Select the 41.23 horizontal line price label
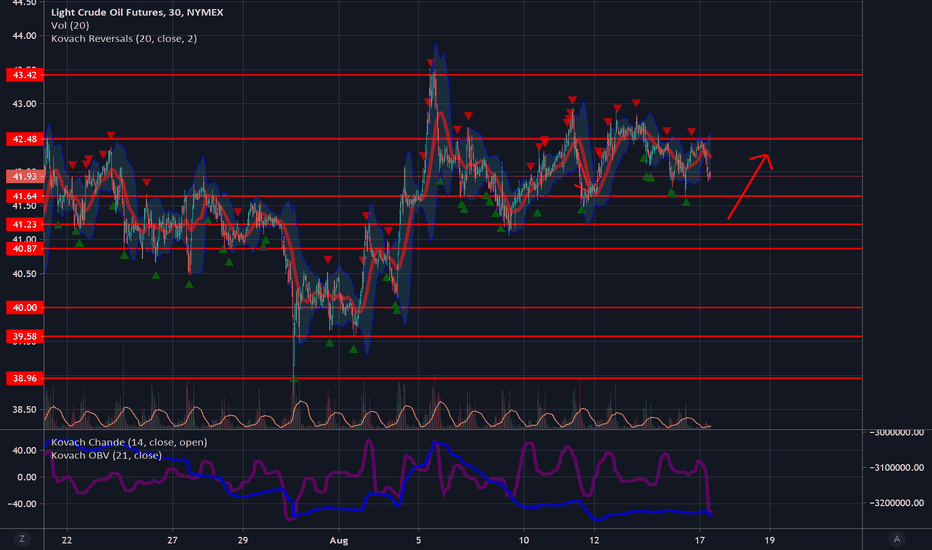 point(25,224)
